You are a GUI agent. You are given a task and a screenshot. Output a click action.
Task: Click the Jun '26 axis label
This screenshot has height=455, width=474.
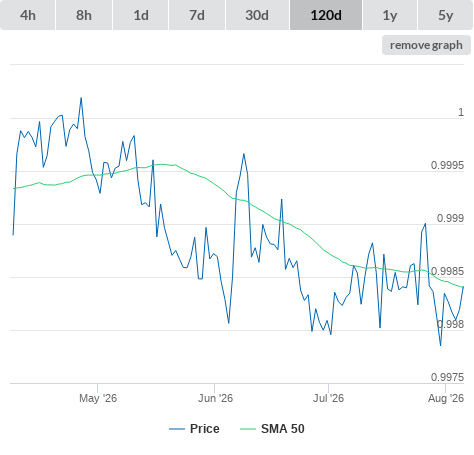click(x=215, y=398)
